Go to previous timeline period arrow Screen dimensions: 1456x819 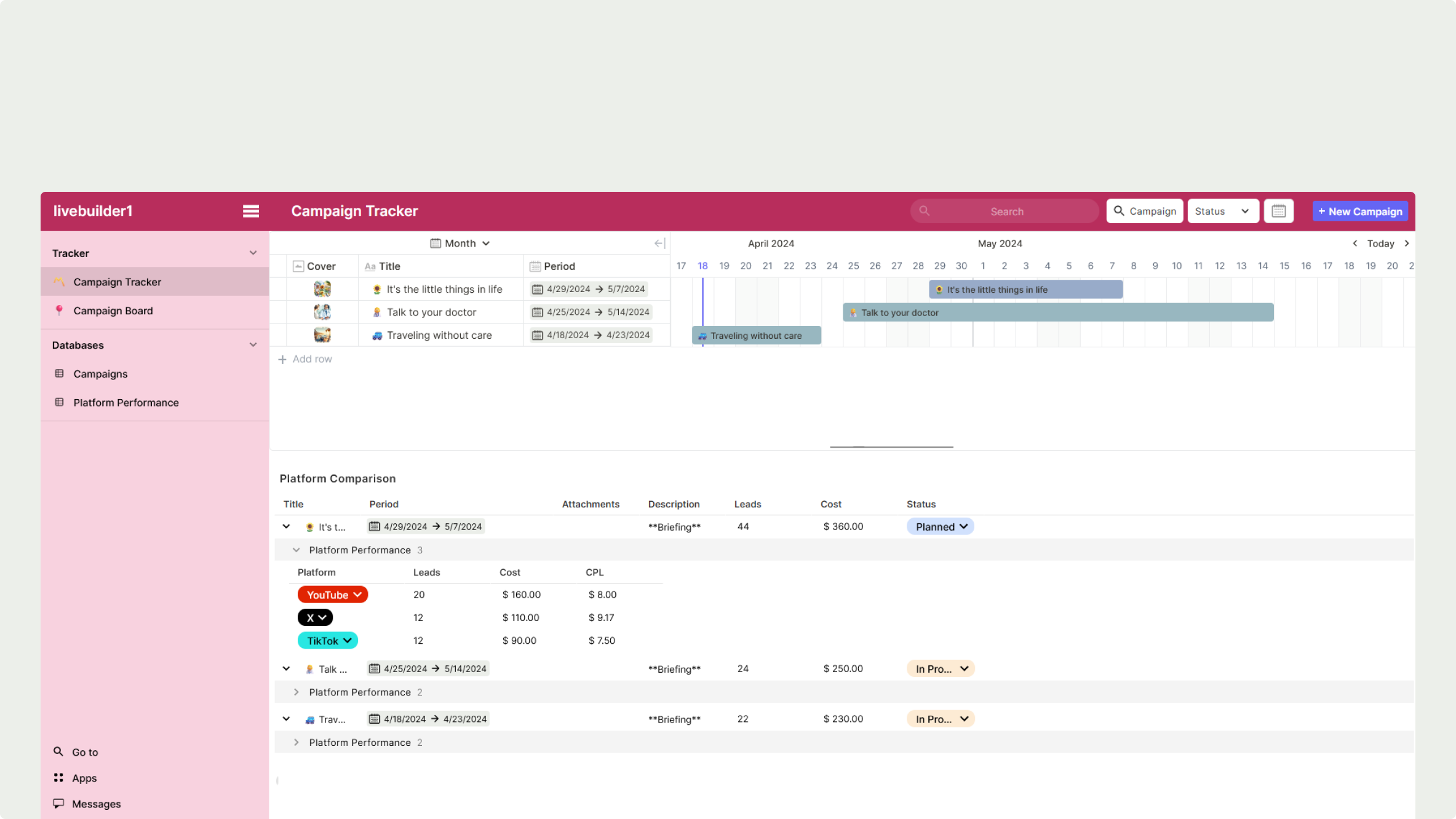tap(1355, 243)
